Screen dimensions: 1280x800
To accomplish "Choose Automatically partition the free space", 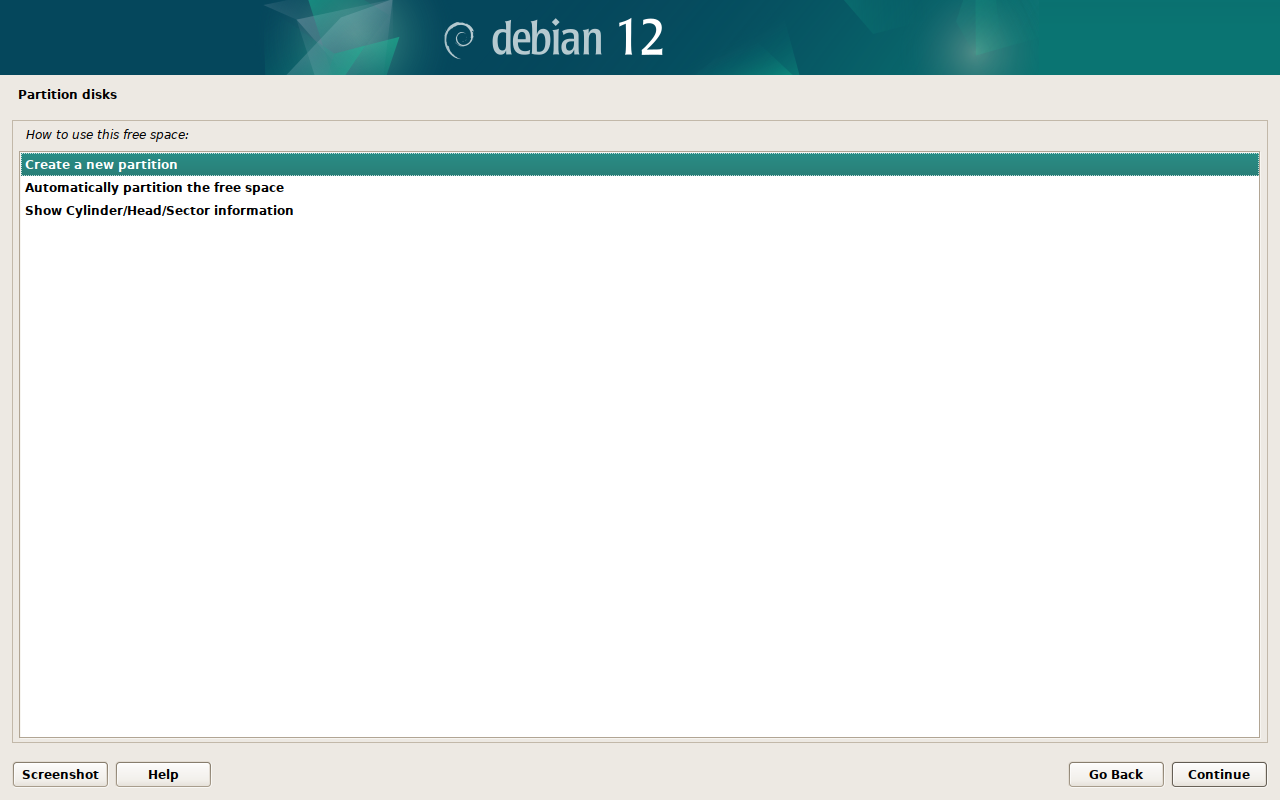I will (x=154, y=188).
